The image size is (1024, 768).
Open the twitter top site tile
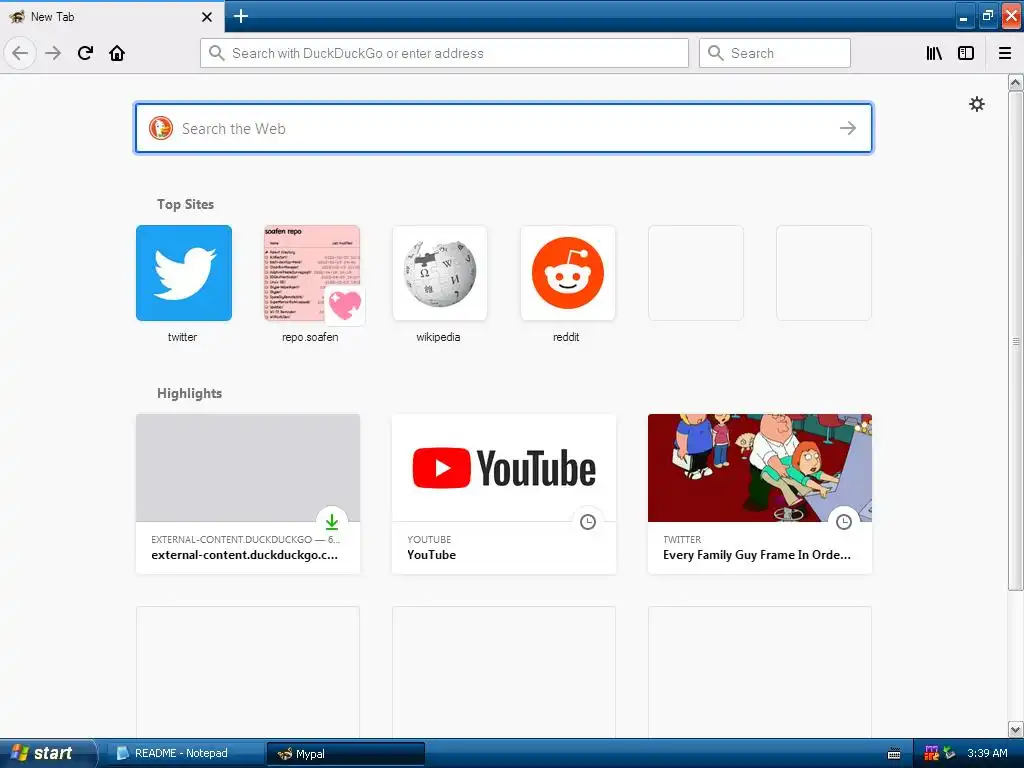click(184, 273)
